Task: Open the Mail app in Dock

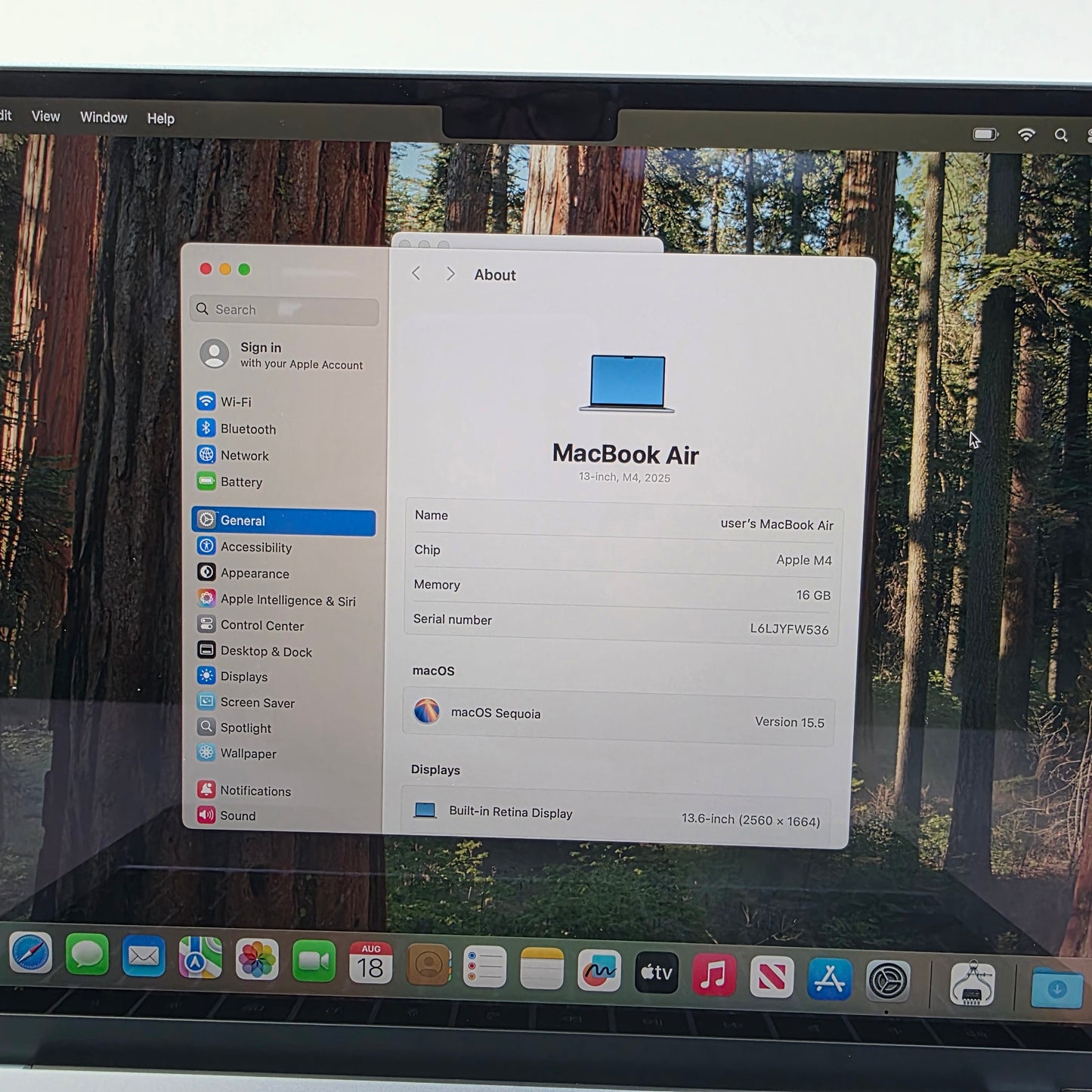Action: (144, 957)
